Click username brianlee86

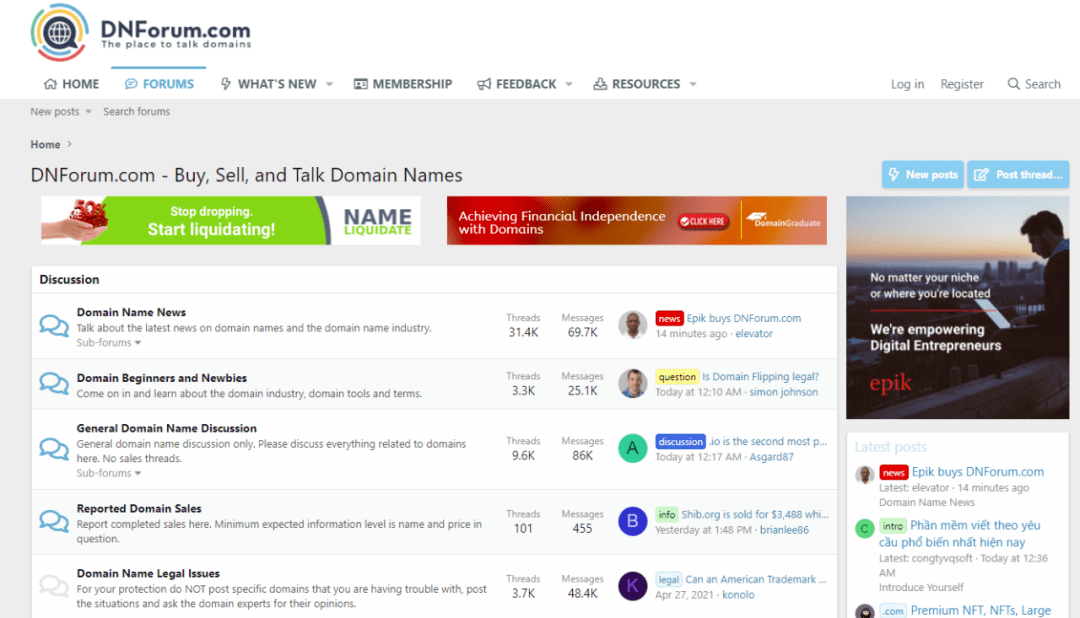(784, 530)
